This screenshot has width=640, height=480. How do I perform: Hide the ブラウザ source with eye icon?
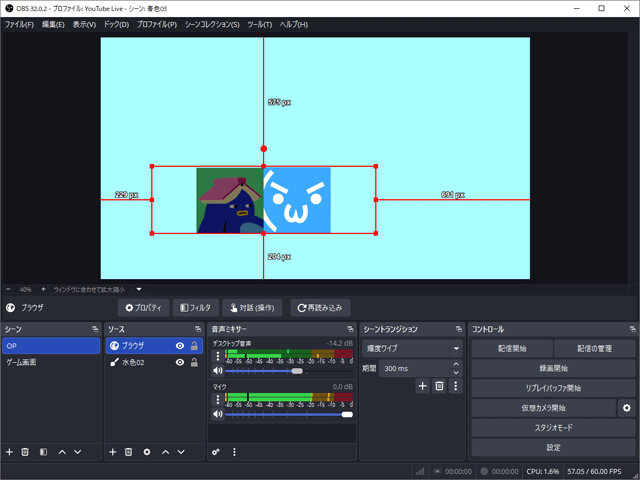pos(180,345)
